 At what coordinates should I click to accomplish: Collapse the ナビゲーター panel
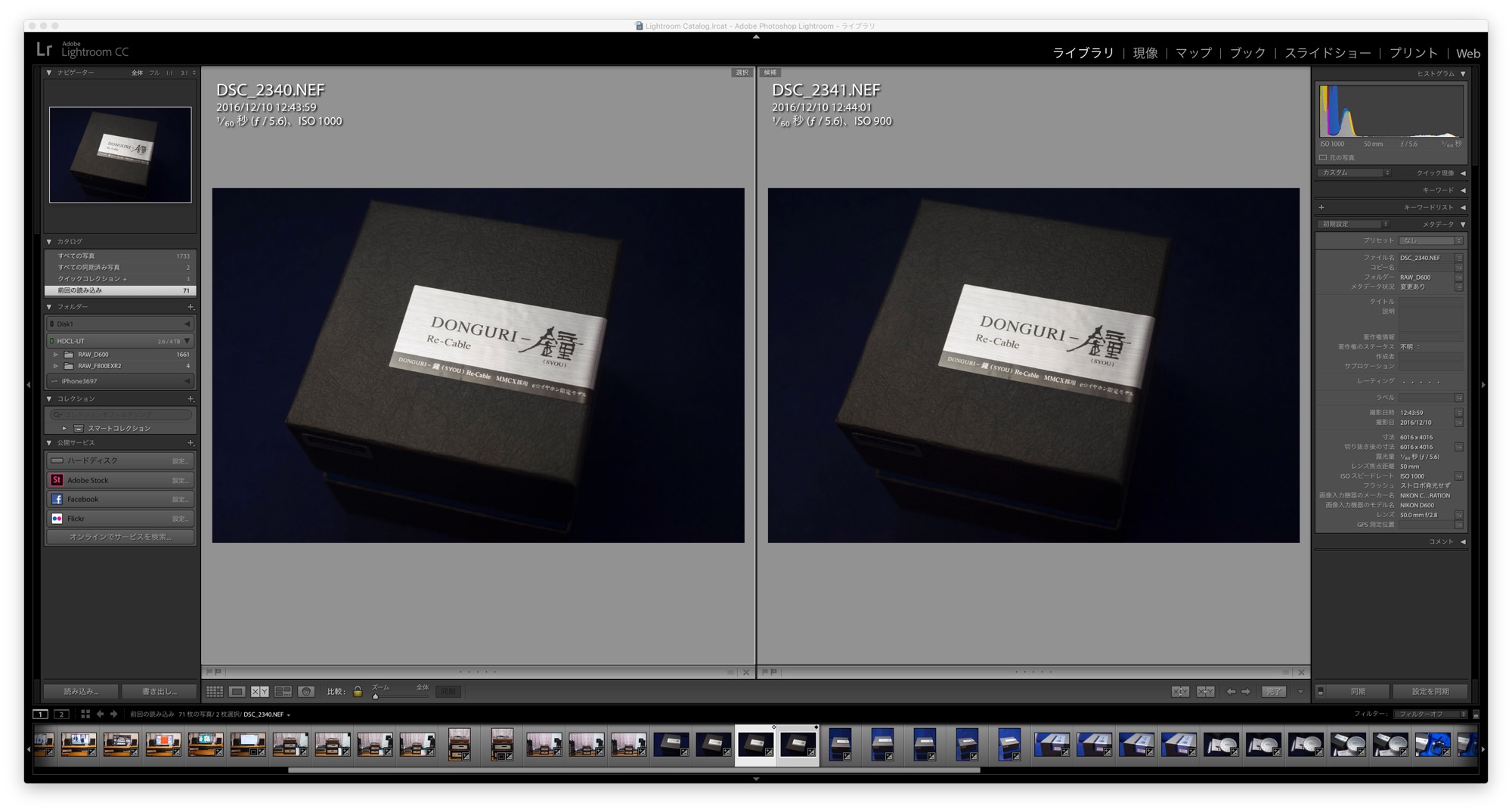(49, 73)
